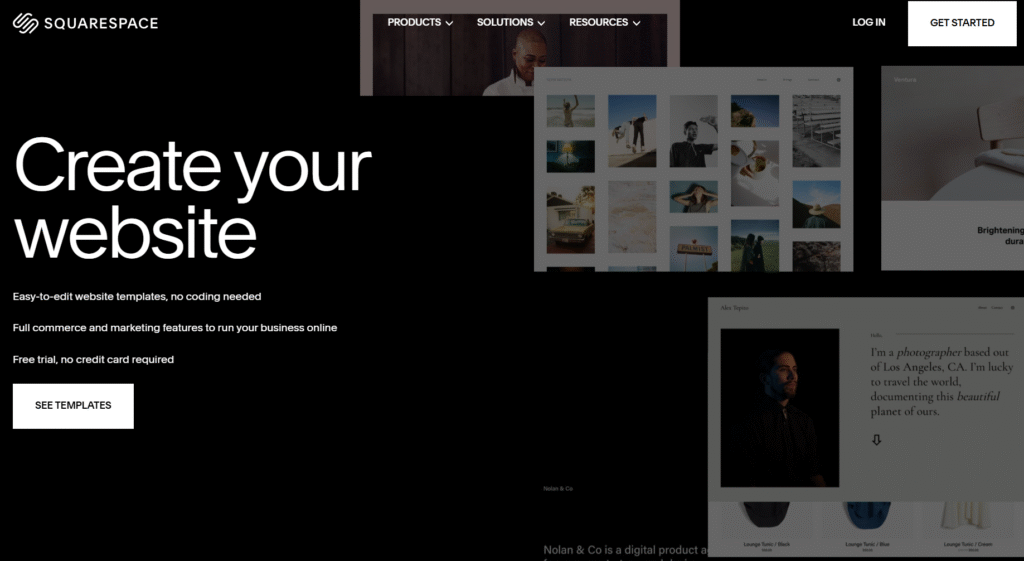Select the Lounge Tunic / Cream product
The width and height of the screenshot is (1024, 561).
(x=967, y=528)
